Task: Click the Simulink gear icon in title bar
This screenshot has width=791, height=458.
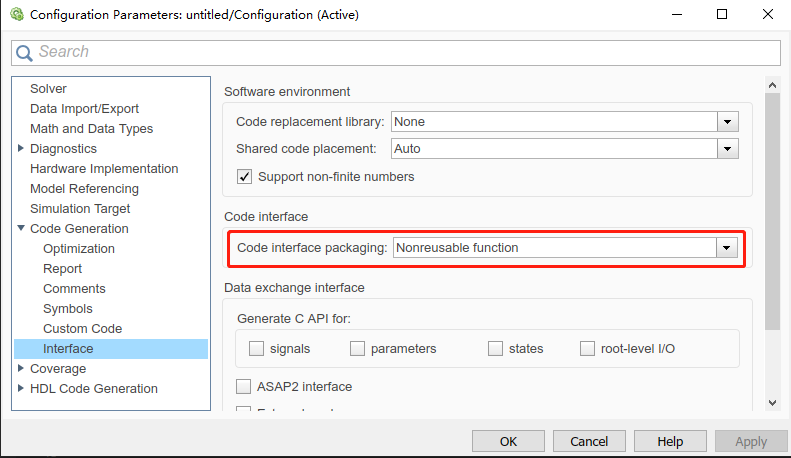Action: [x=15, y=14]
